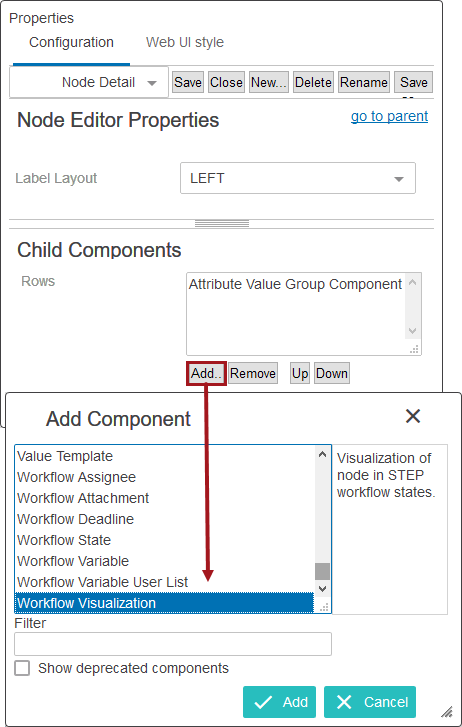
Task: Open the Node Detail dropdown
Action: 89,83
